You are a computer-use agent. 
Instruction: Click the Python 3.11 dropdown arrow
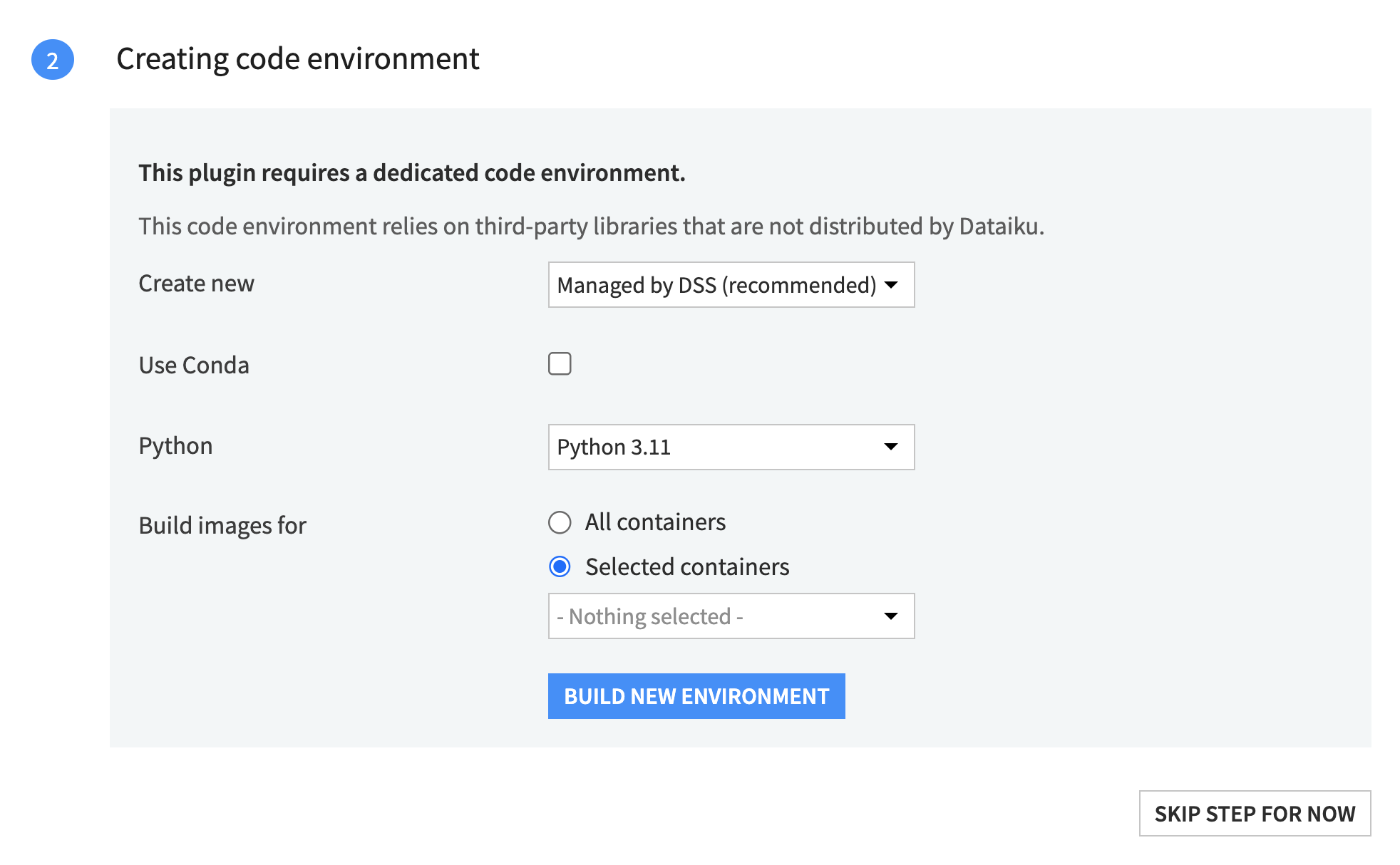coord(890,447)
